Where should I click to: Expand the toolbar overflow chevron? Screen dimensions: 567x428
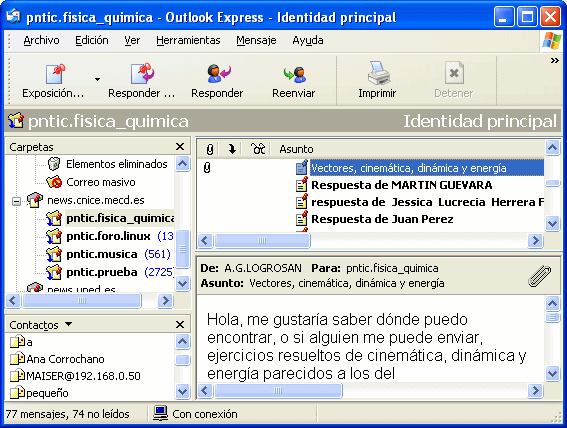[555, 60]
